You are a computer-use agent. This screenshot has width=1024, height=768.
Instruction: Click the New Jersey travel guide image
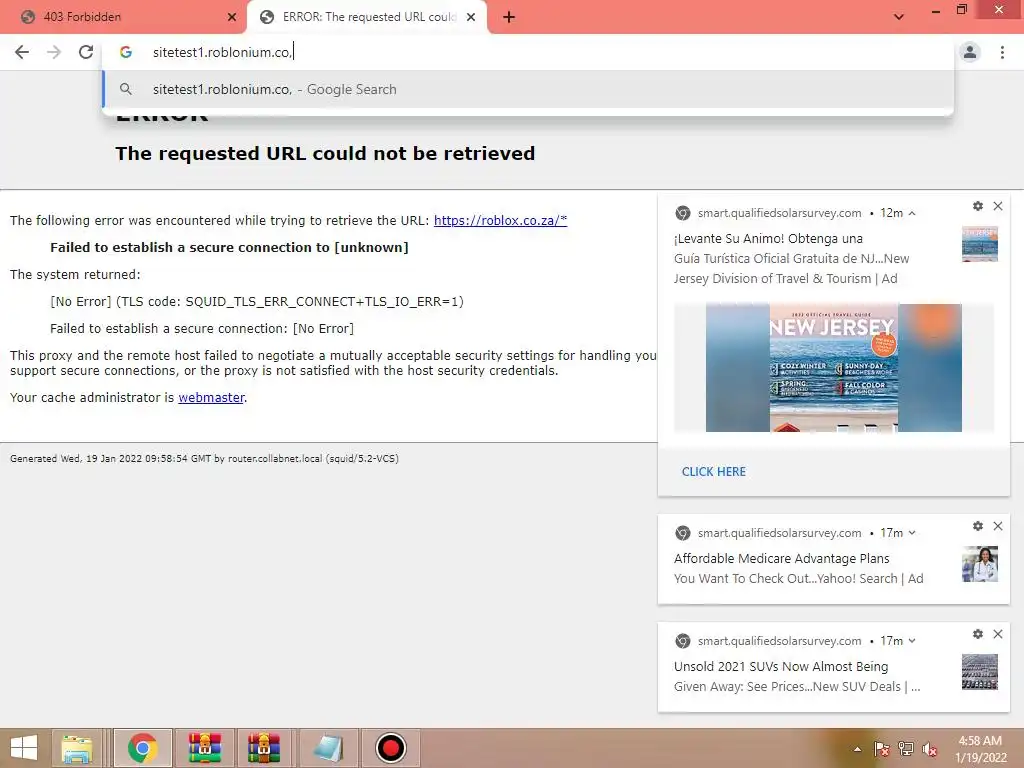click(833, 367)
